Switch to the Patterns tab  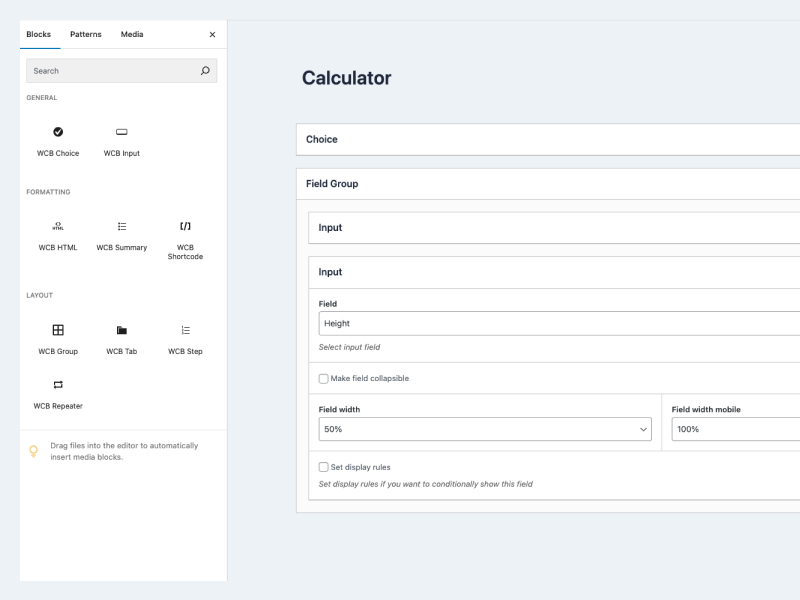[86, 34]
